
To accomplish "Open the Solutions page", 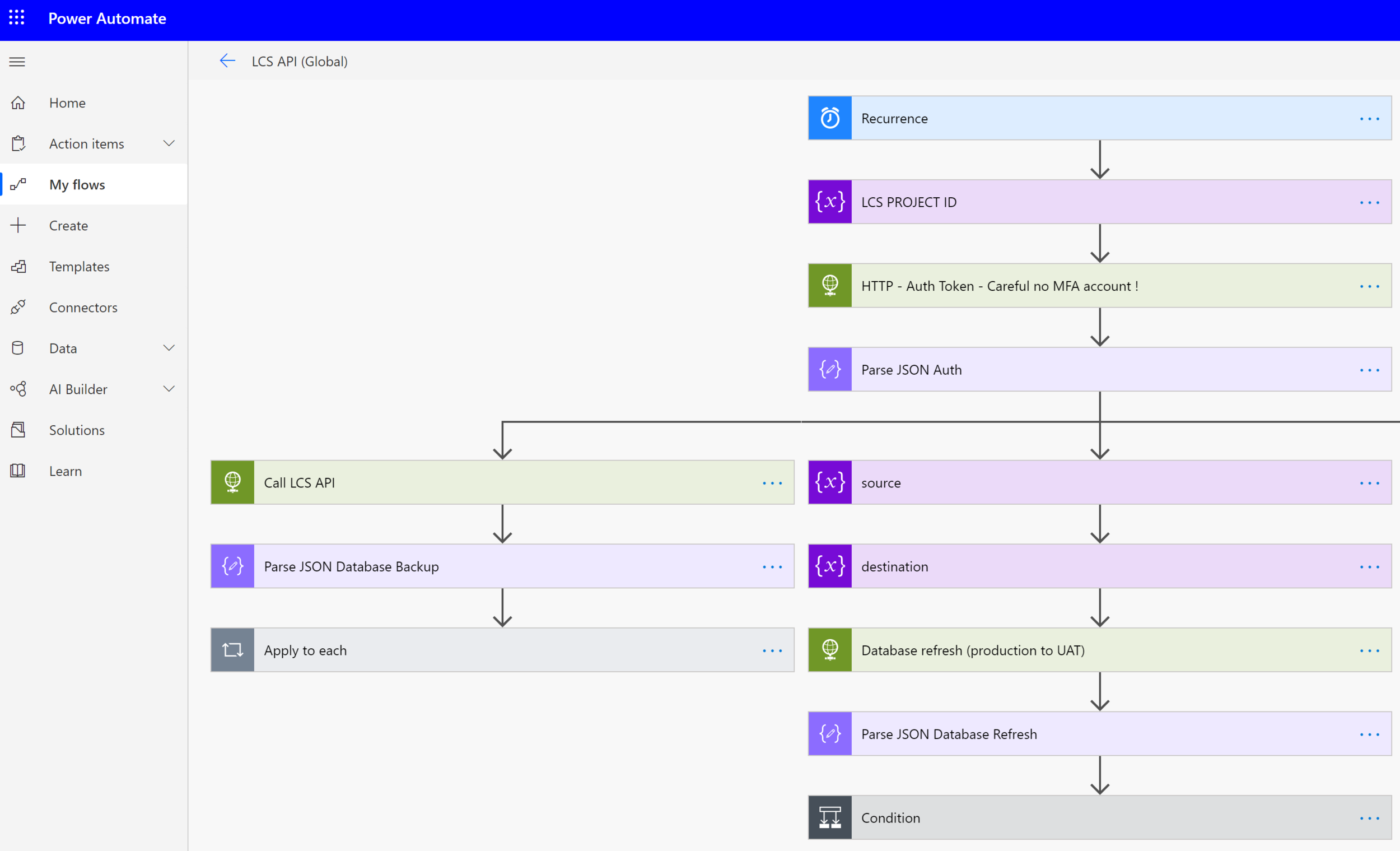I will (76, 430).
